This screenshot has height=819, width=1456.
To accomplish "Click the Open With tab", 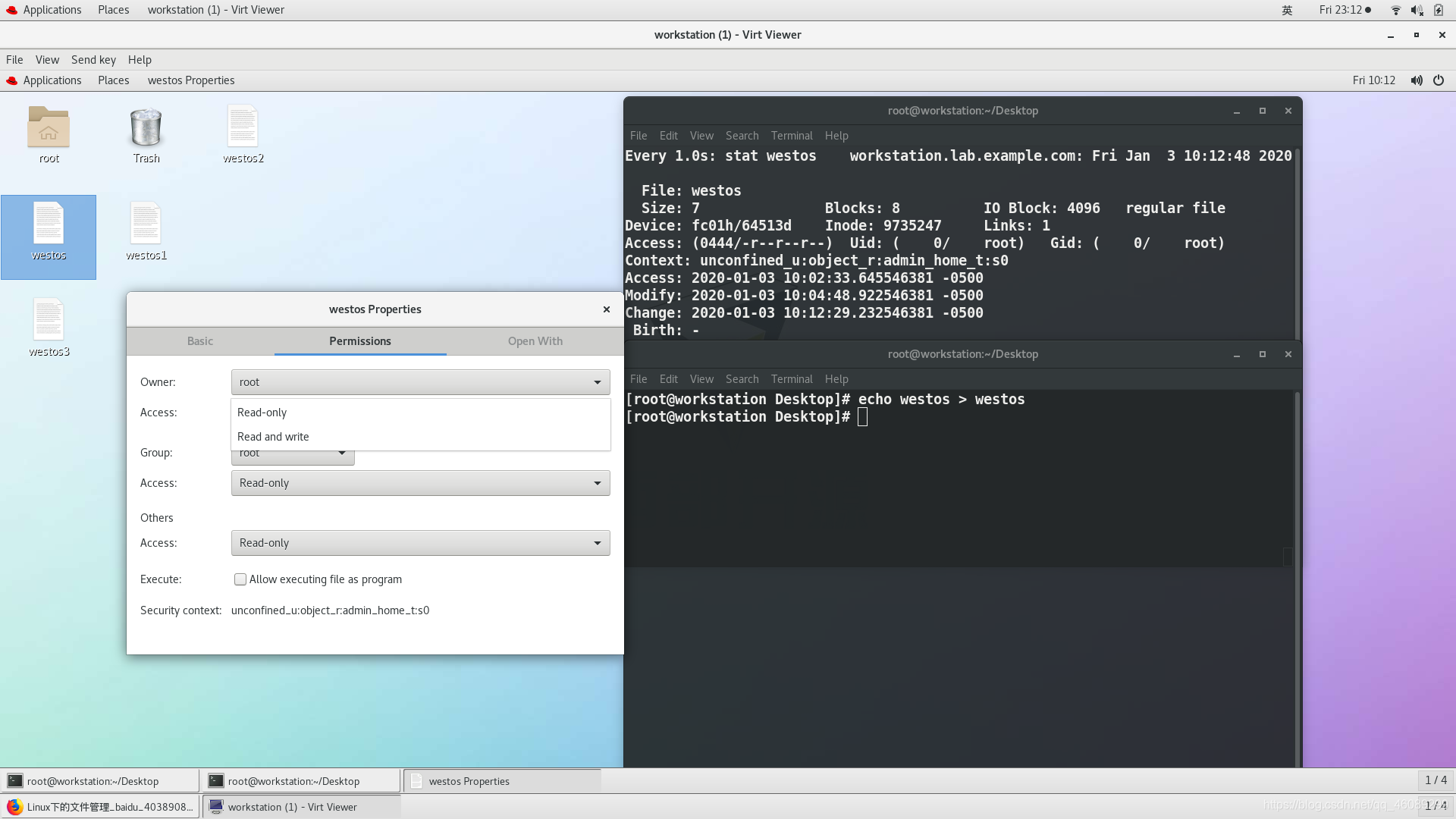I will click(536, 341).
